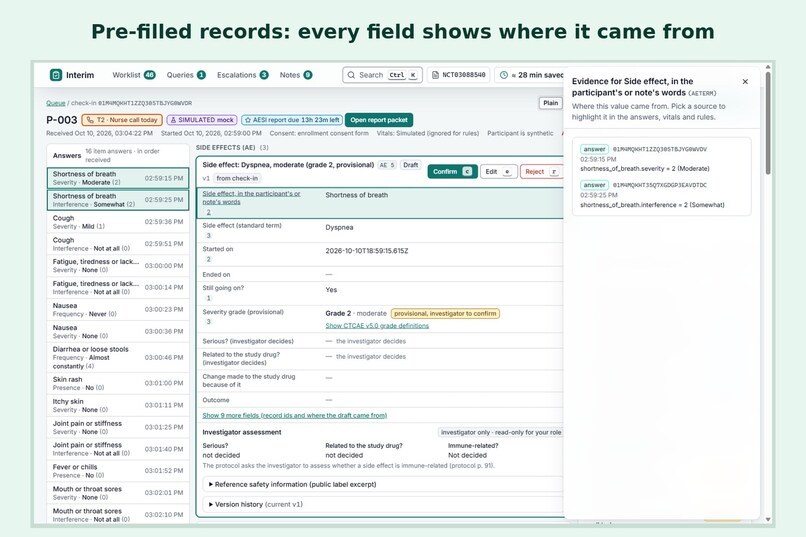Click the T2 Nurse call today badge

pyautogui.click(x=122, y=120)
